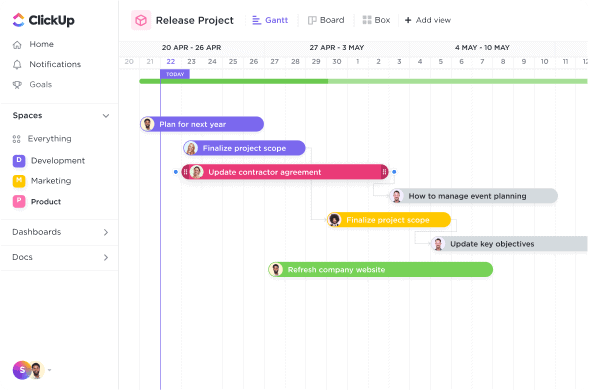Click the Update contractor agreement task bar
The image size is (589, 391).
tap(285, 172)
